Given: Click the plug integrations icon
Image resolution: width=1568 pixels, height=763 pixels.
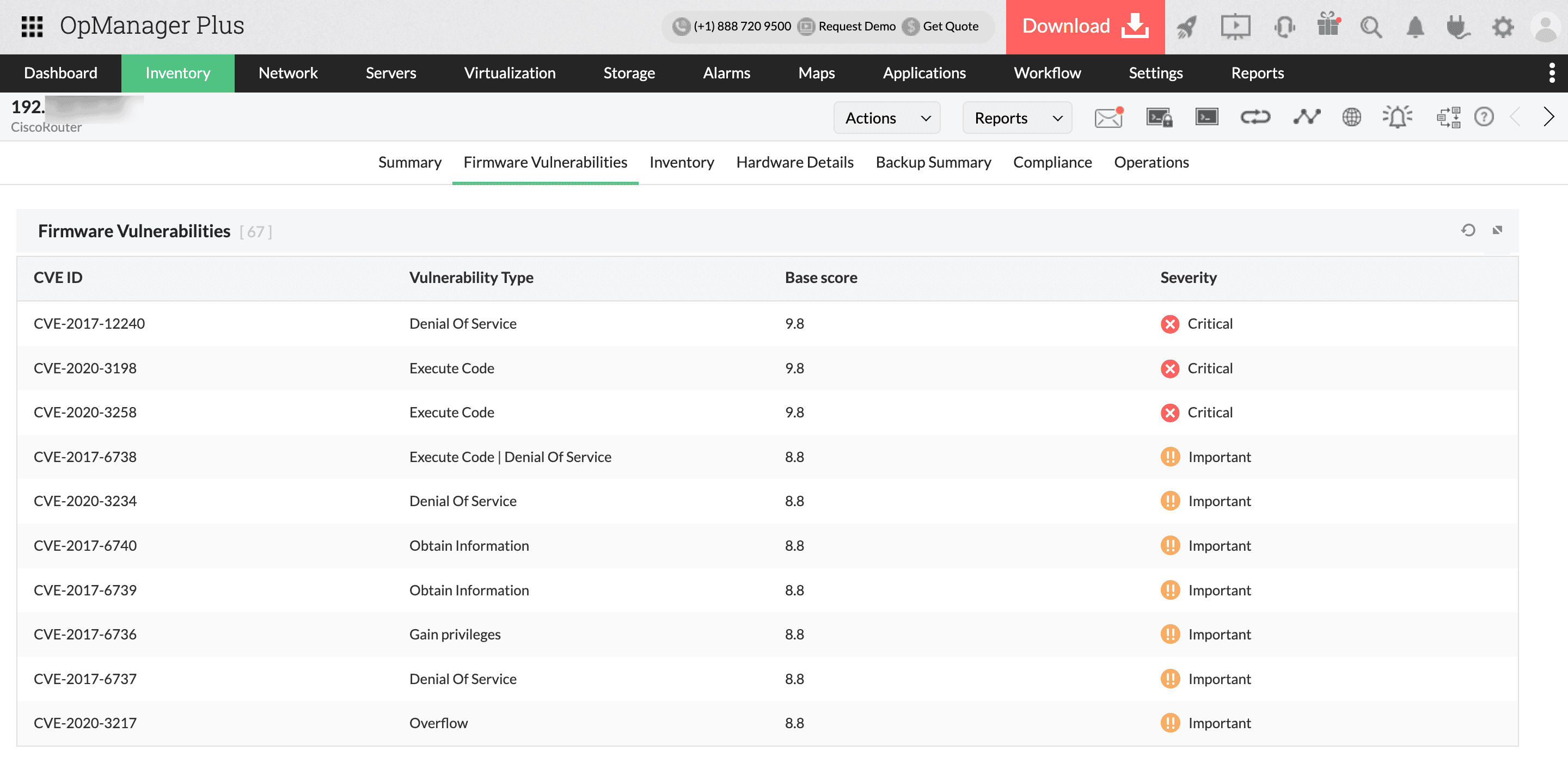Looking at the screenshot, I should tap(1457, 27).
